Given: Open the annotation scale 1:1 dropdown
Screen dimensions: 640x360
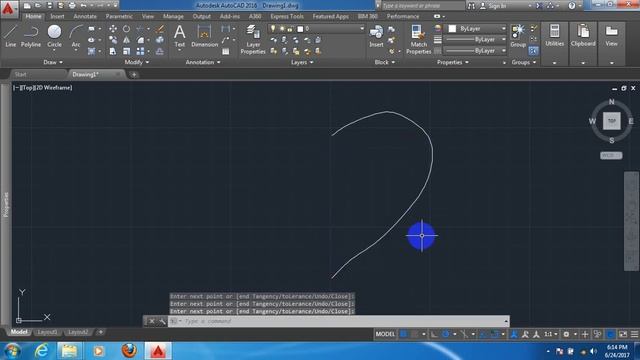Looking at the screenshot, I should [551, 334].
